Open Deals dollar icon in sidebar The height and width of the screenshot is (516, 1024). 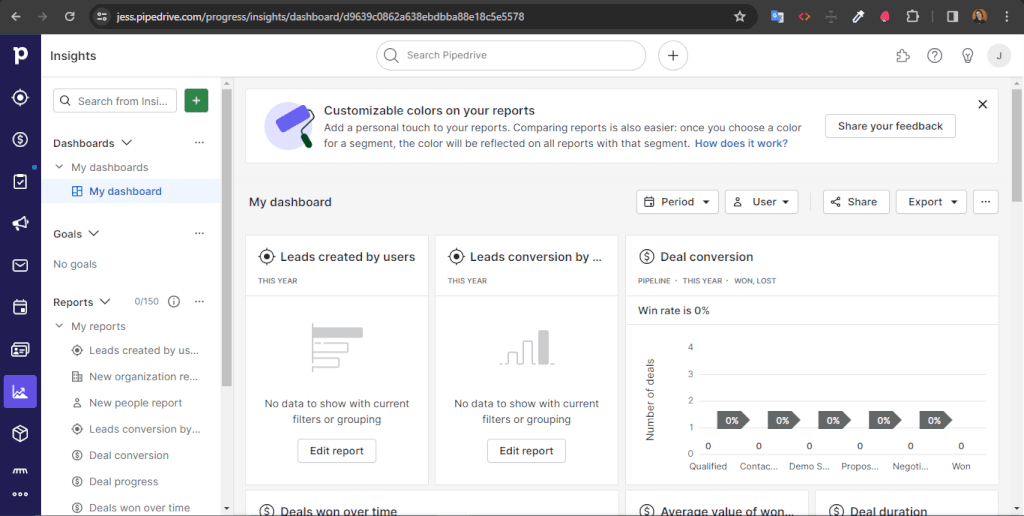[20, 139]
